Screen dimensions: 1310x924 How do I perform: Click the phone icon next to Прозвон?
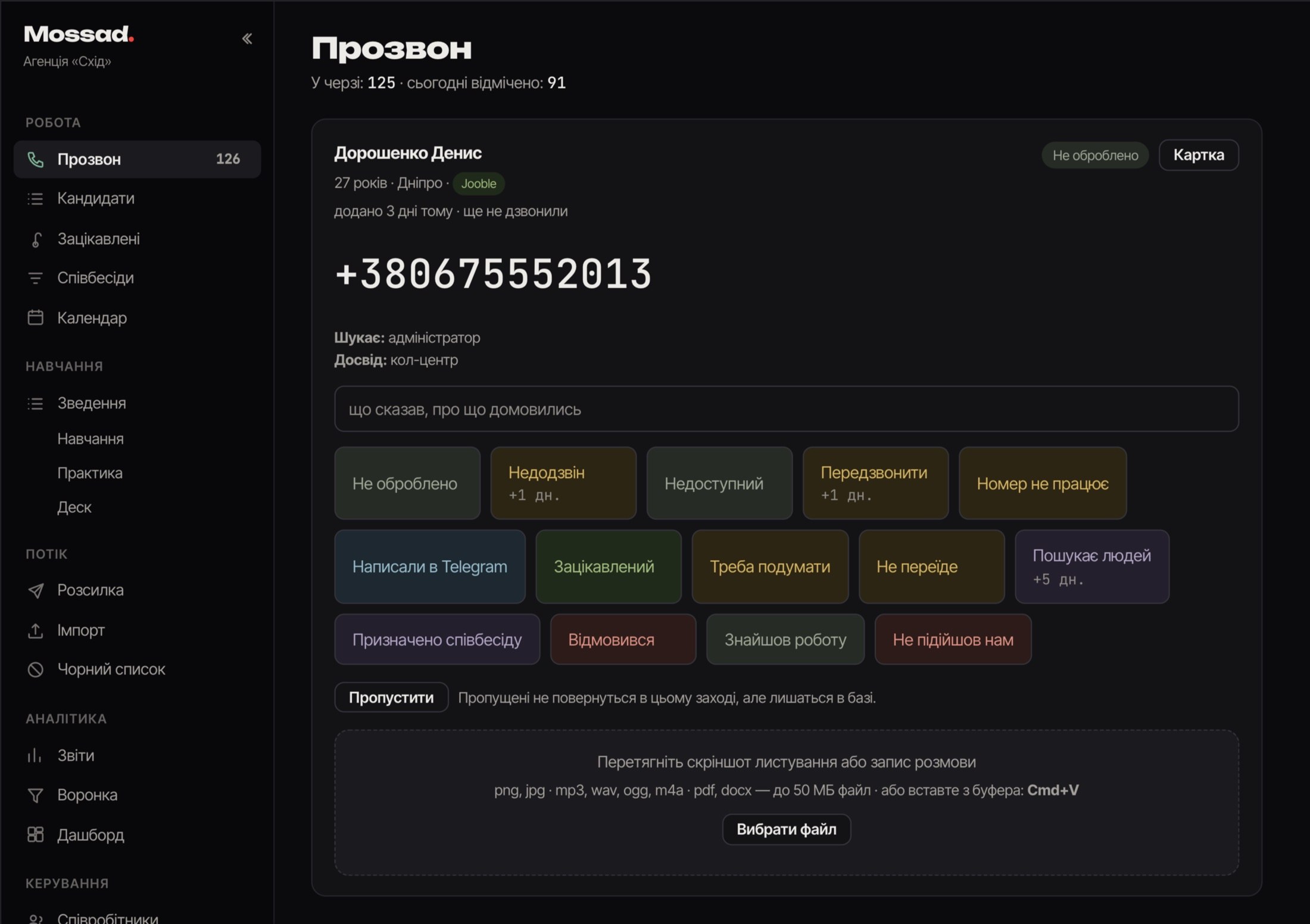36,159
